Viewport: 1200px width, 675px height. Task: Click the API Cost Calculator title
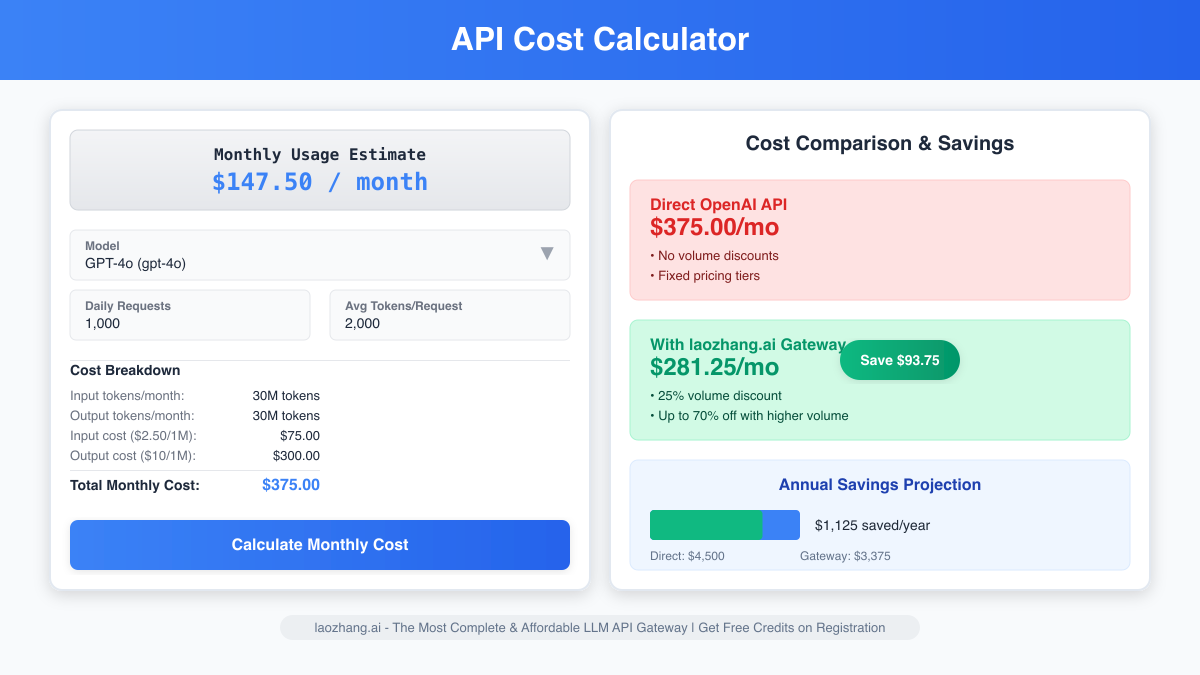600,39
